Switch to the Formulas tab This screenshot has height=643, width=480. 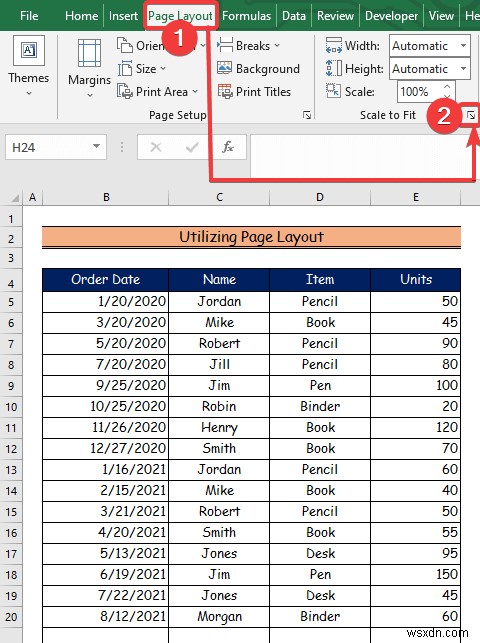(246, 16)
